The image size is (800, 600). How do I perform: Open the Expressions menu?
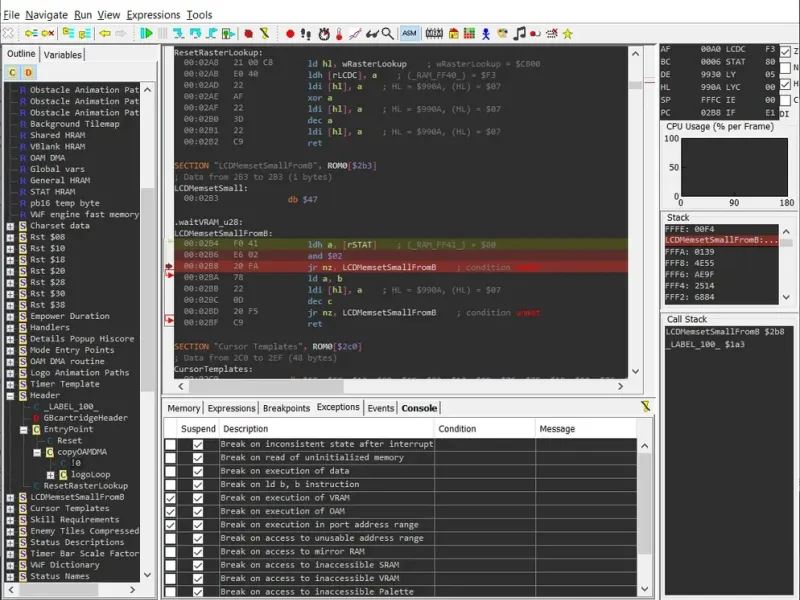click(x=153, y=15)
